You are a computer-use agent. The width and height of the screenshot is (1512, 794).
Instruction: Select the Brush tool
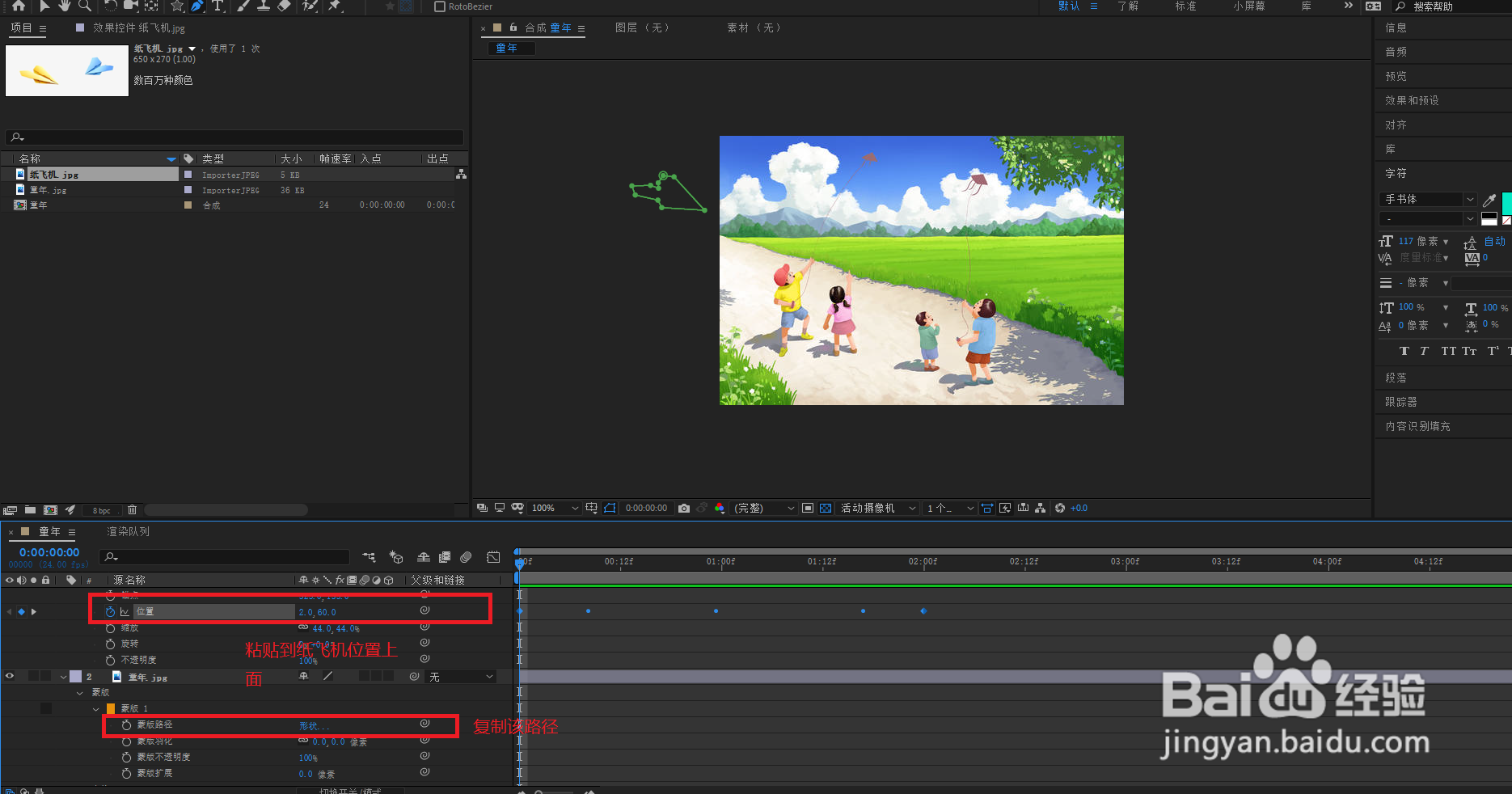tap(243, 6)
